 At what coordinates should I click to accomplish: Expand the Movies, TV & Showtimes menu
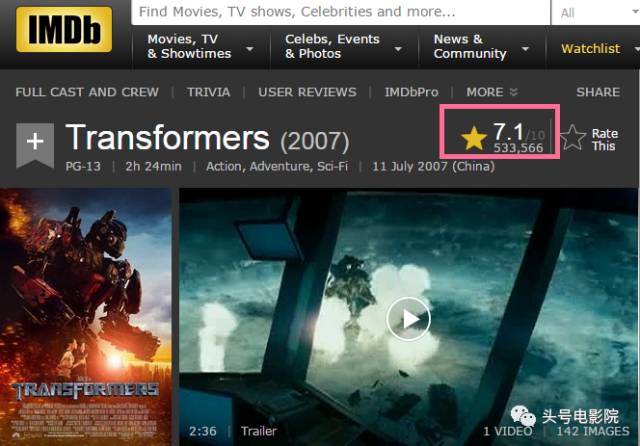(x=200, y=47)
